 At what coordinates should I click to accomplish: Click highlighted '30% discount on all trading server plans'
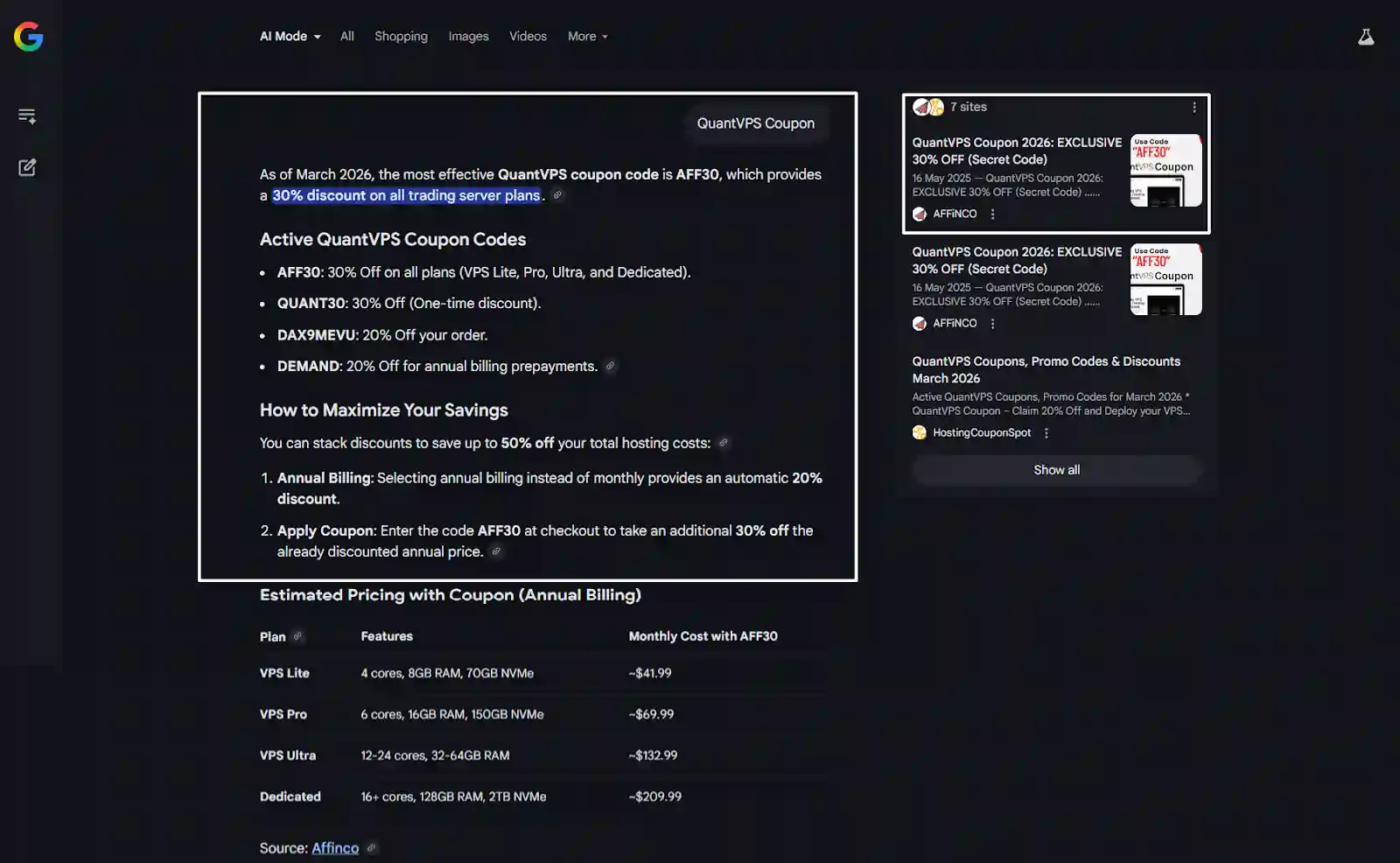coord(406,195)
